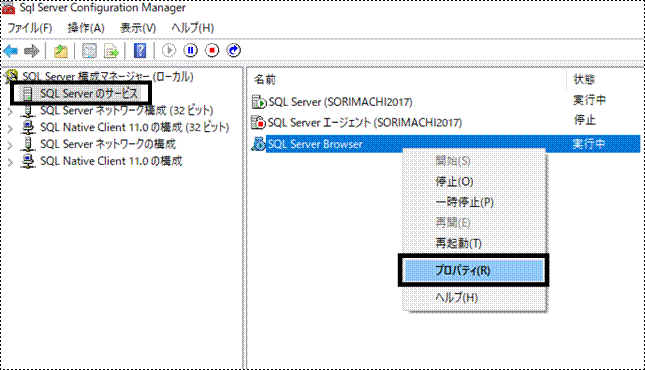Screen dimensions: 645x370
Task: Select SQL Server ネットワーク構成 (32 ビット) item
Action: 127,110
